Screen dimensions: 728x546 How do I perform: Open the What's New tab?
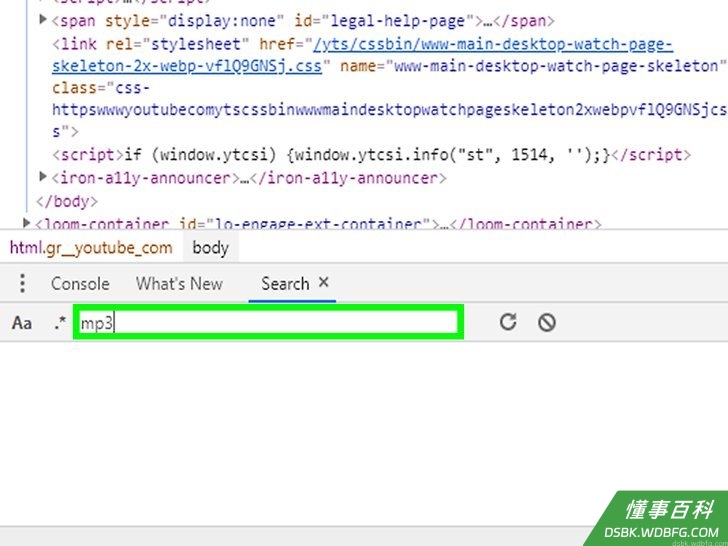tap(179, 284)
